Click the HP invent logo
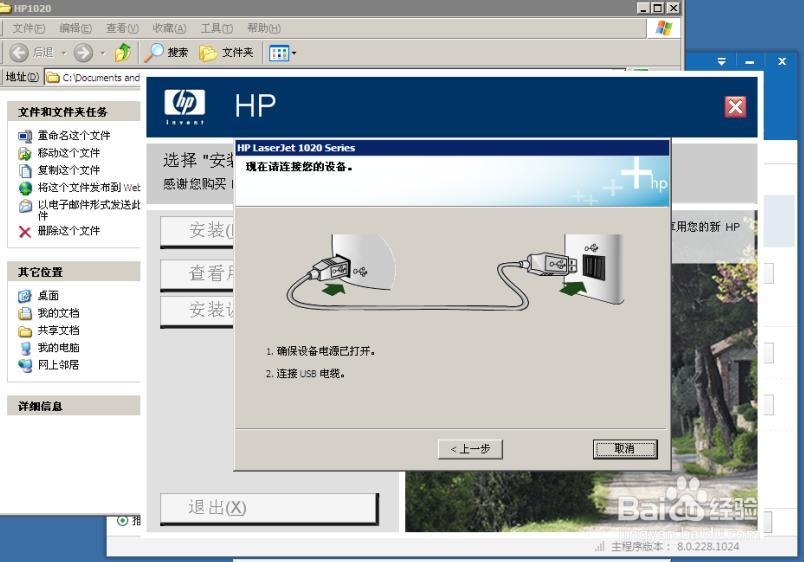The image size is (804, 562). (x=185, y=107)
